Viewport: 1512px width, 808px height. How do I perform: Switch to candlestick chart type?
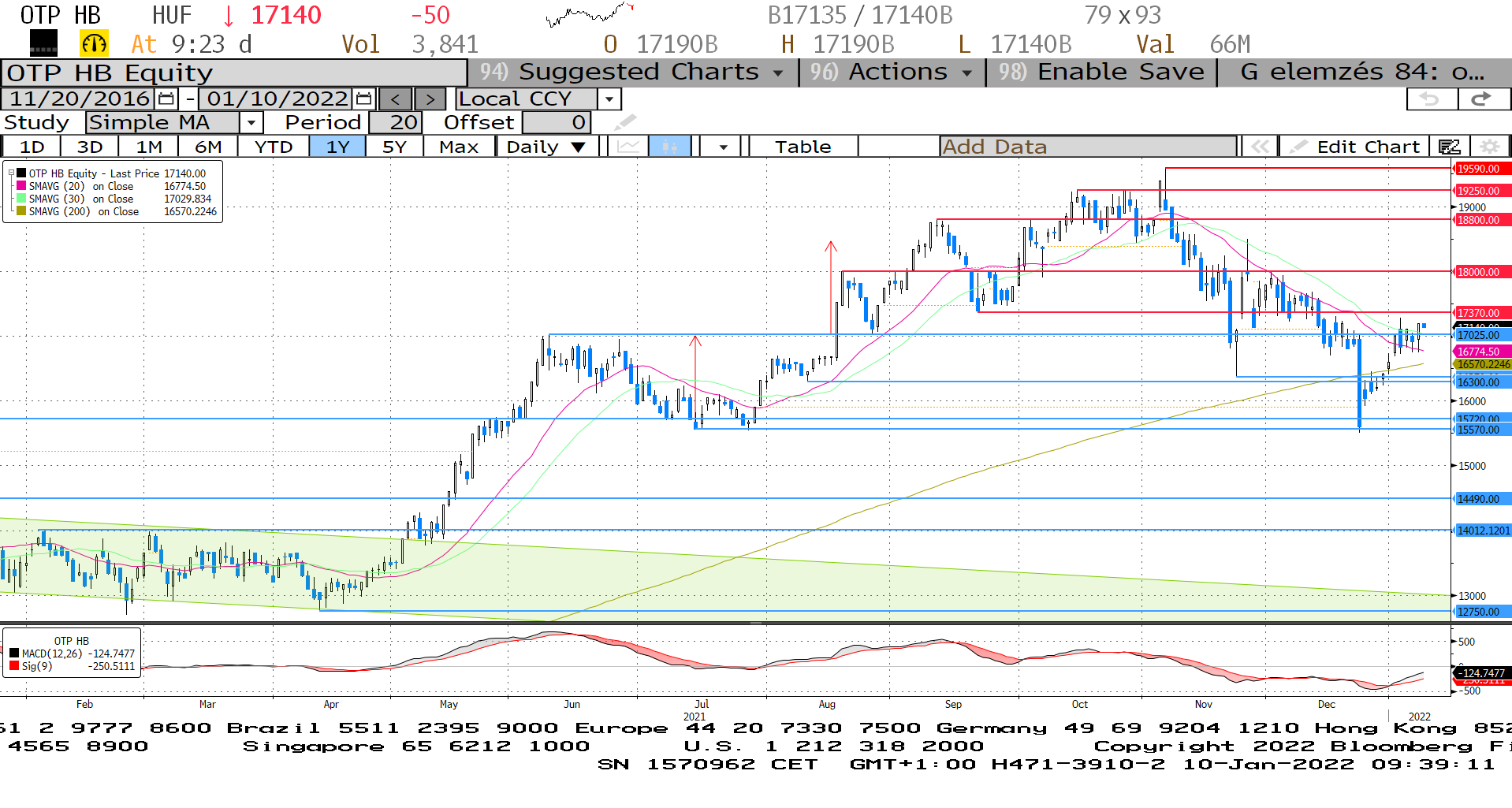pos(670,147)
